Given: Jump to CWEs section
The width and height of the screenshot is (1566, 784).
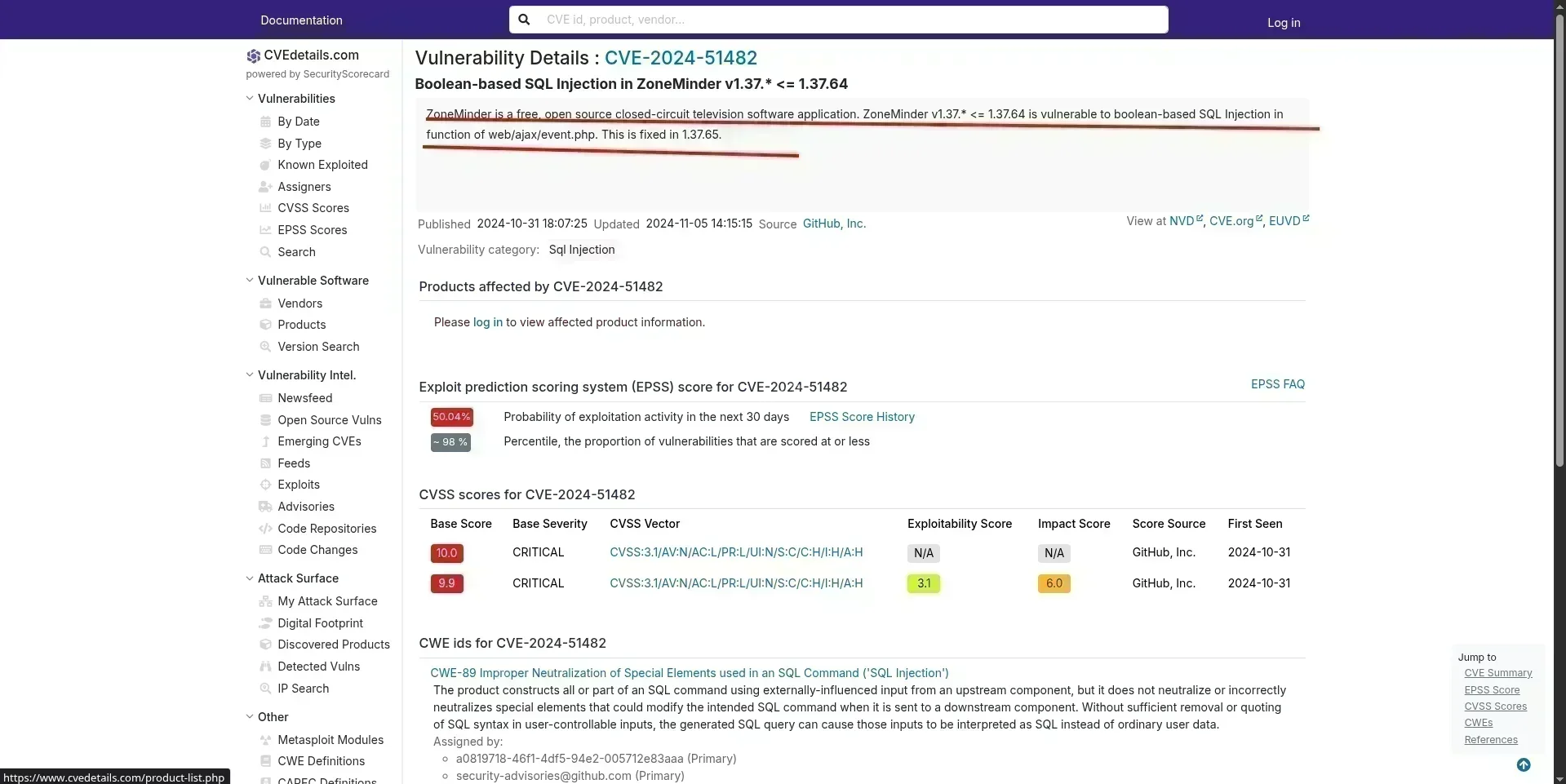Looking at the screenshot, I should coord(1478,723).
